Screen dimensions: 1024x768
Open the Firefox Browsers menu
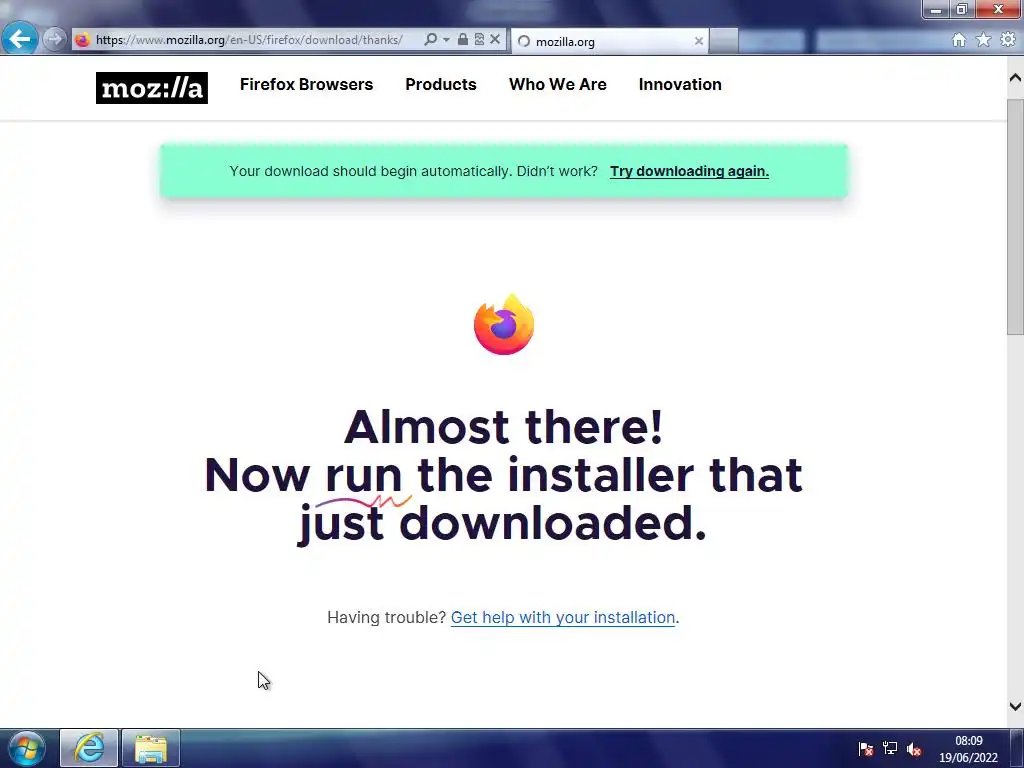(306, 84)
